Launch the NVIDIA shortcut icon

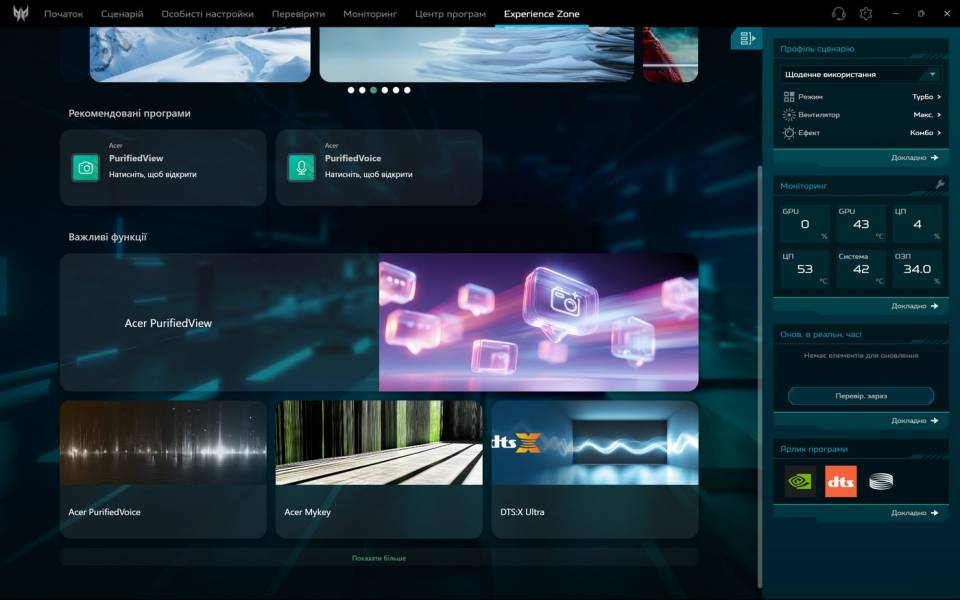tap(800, 481)
